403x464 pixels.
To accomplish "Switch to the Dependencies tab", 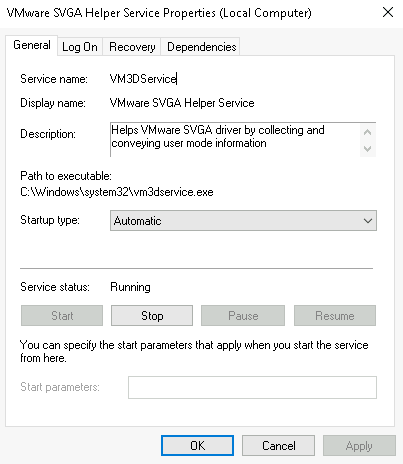I will click(201, 47).
